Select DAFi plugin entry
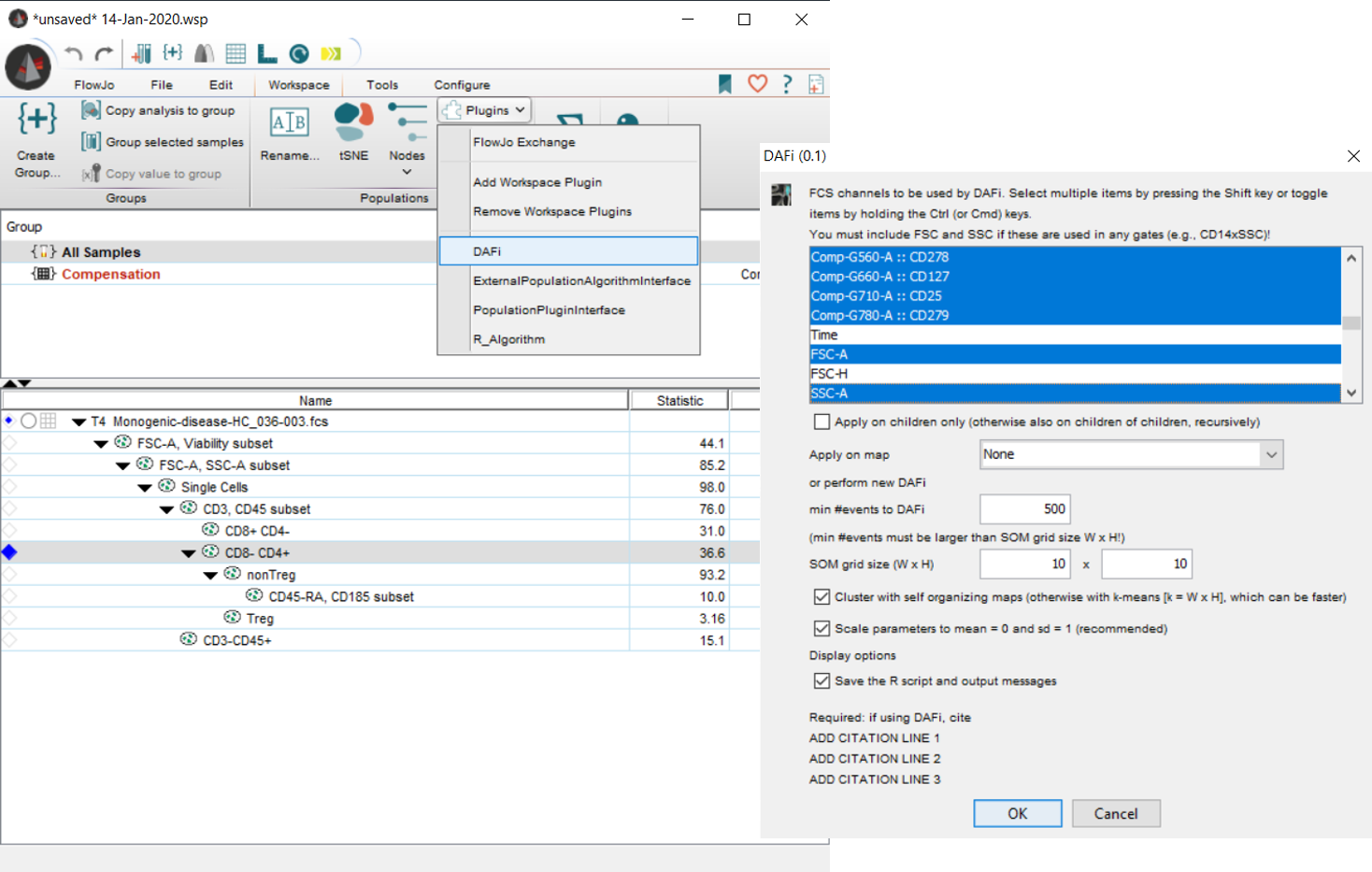 tap(569, 251)
